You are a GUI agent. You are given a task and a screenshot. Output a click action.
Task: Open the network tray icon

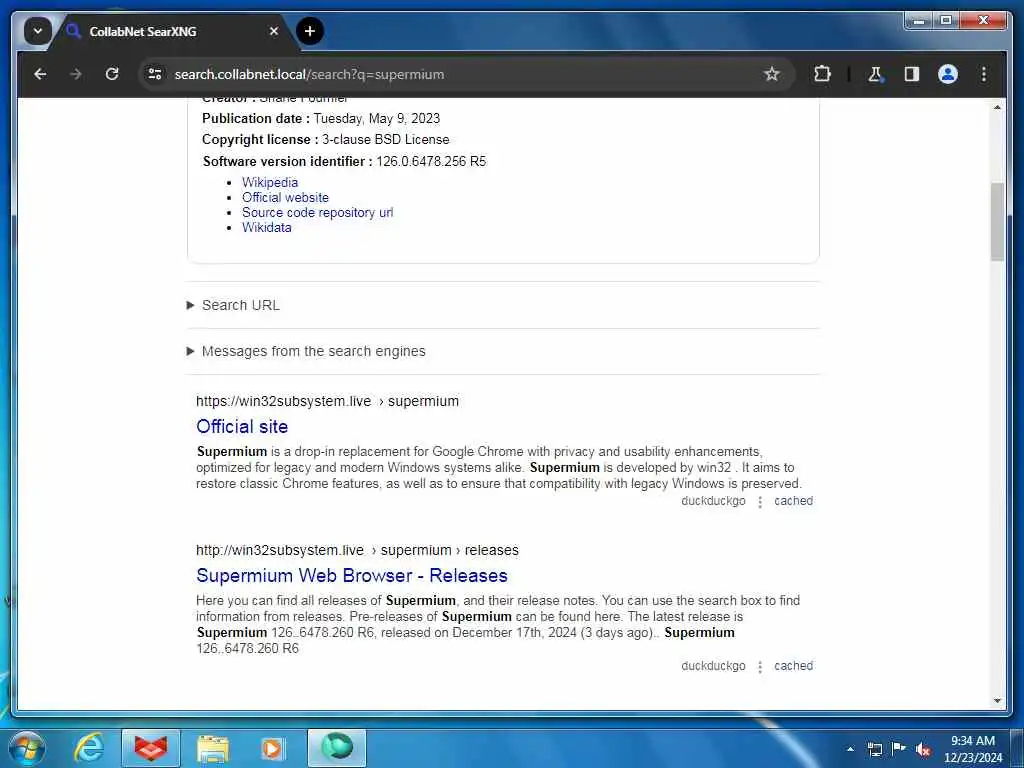pyautogui.click(x=874, y=749)
